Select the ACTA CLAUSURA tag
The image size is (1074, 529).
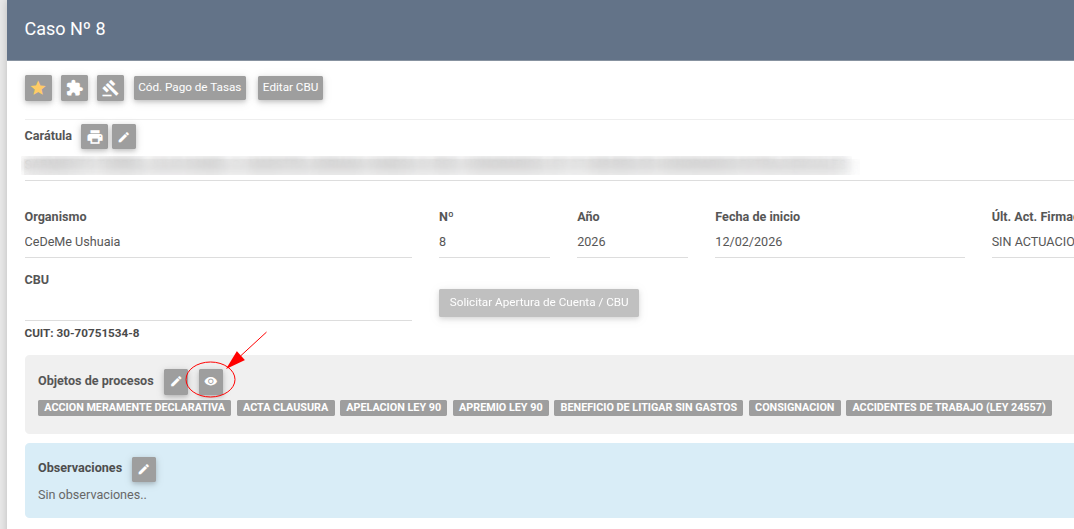(286, 408)
